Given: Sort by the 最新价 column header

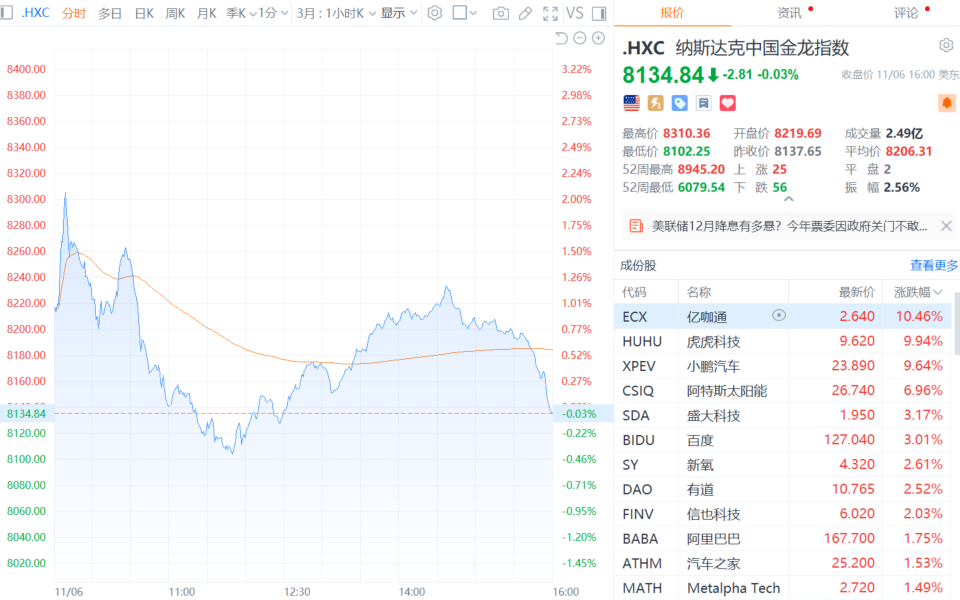Looking at the screenshot, I should coord(857,292).
